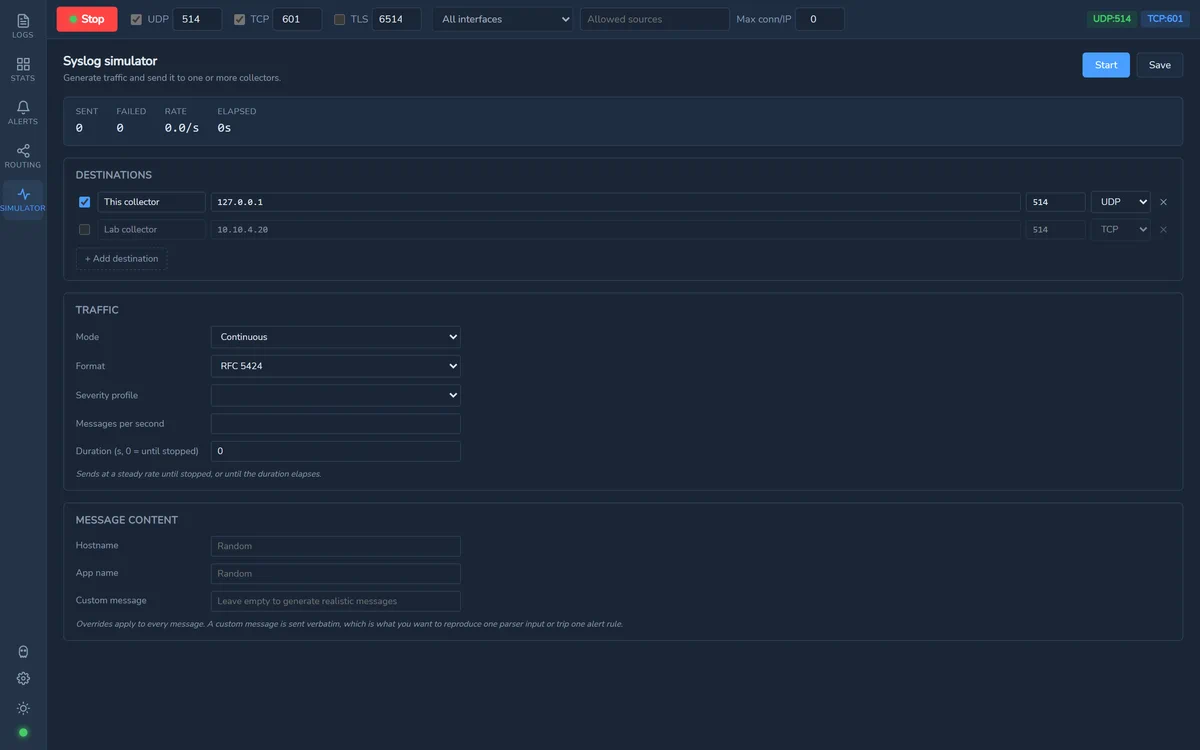Open the Routing sidebar section

click(23, 156)
